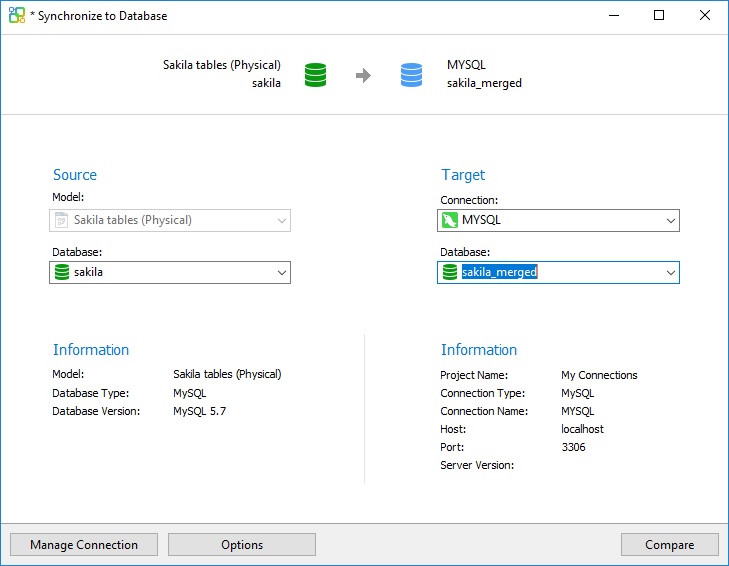Click the app icon in the title bar

[17, 16]
